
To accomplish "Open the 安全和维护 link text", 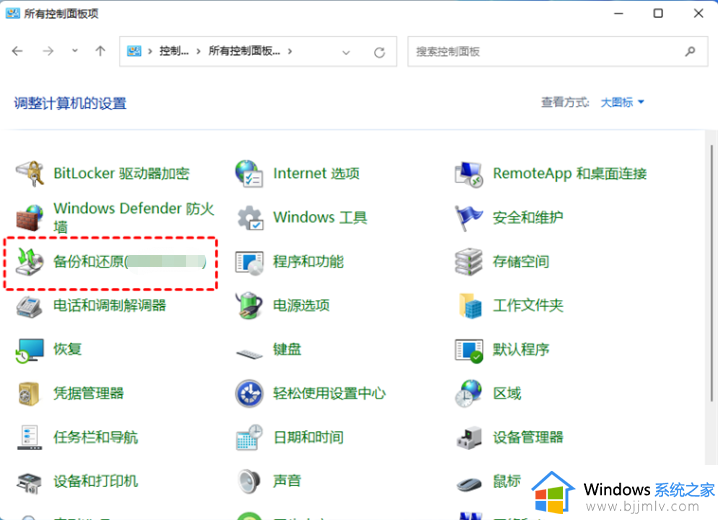I will click(x=528, y=217).
